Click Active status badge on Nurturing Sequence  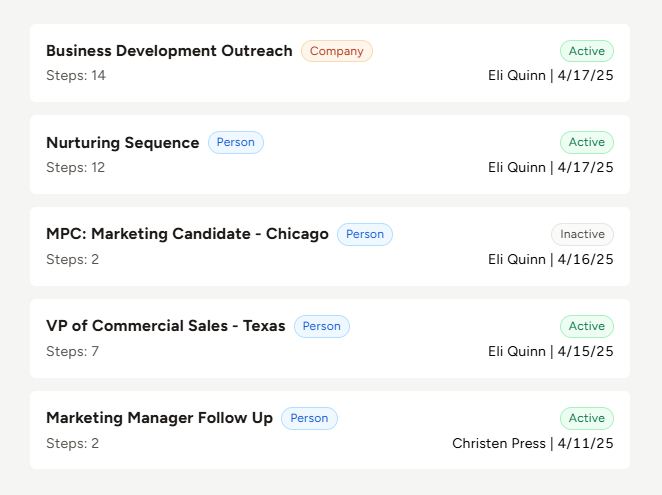[x=587, y=143]
